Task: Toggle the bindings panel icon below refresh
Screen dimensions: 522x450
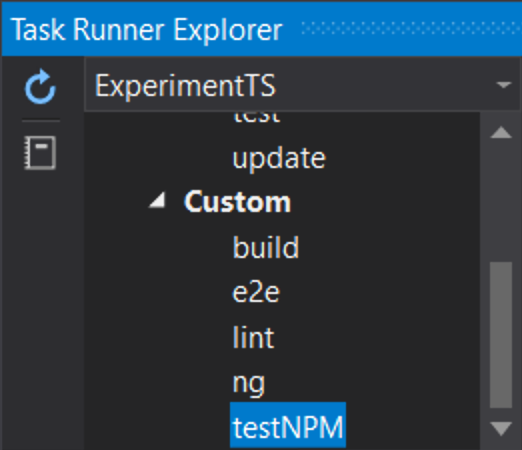Action: click(40, 153)
